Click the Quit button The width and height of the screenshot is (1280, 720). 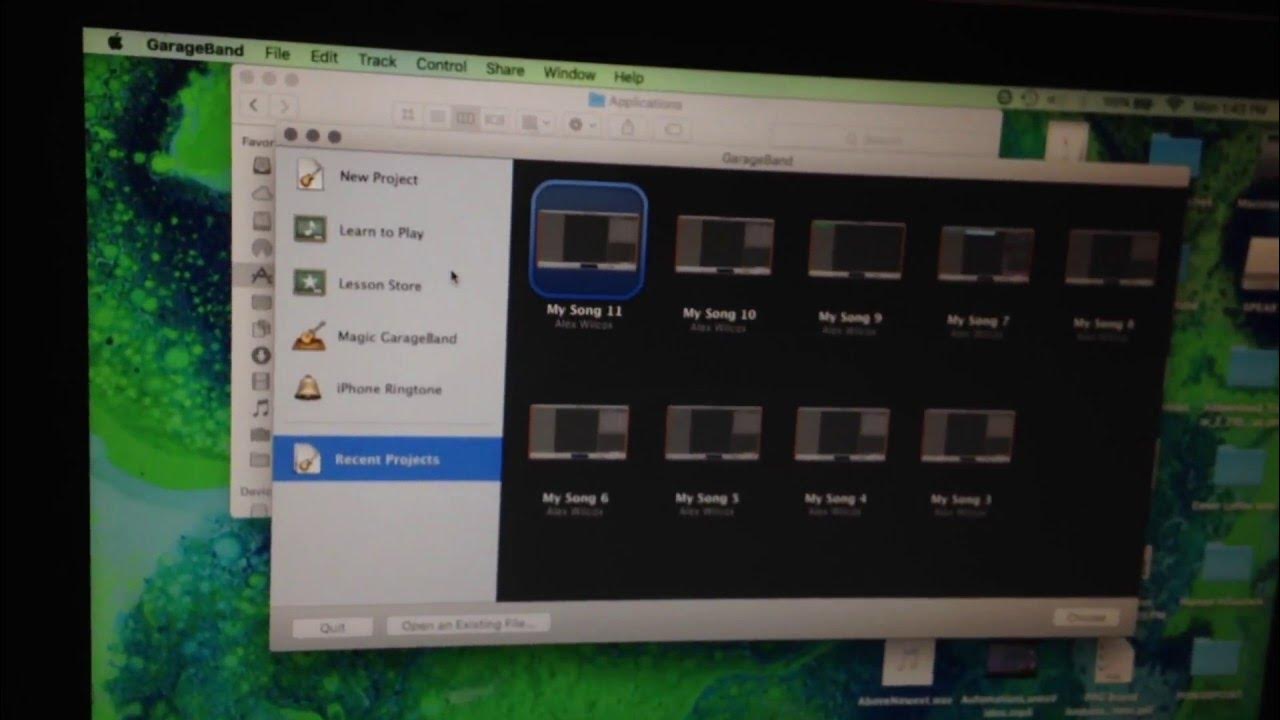[x=332, y=627]
